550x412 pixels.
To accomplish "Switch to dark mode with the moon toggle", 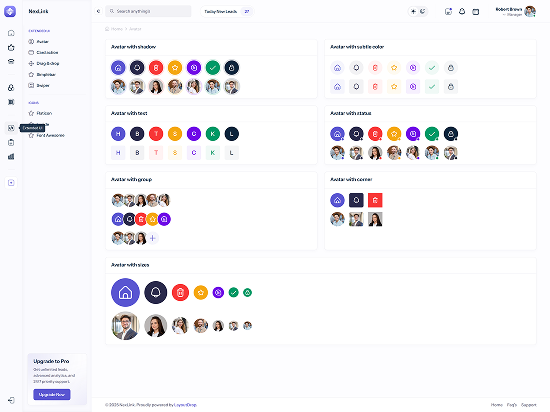I will 423,12.
